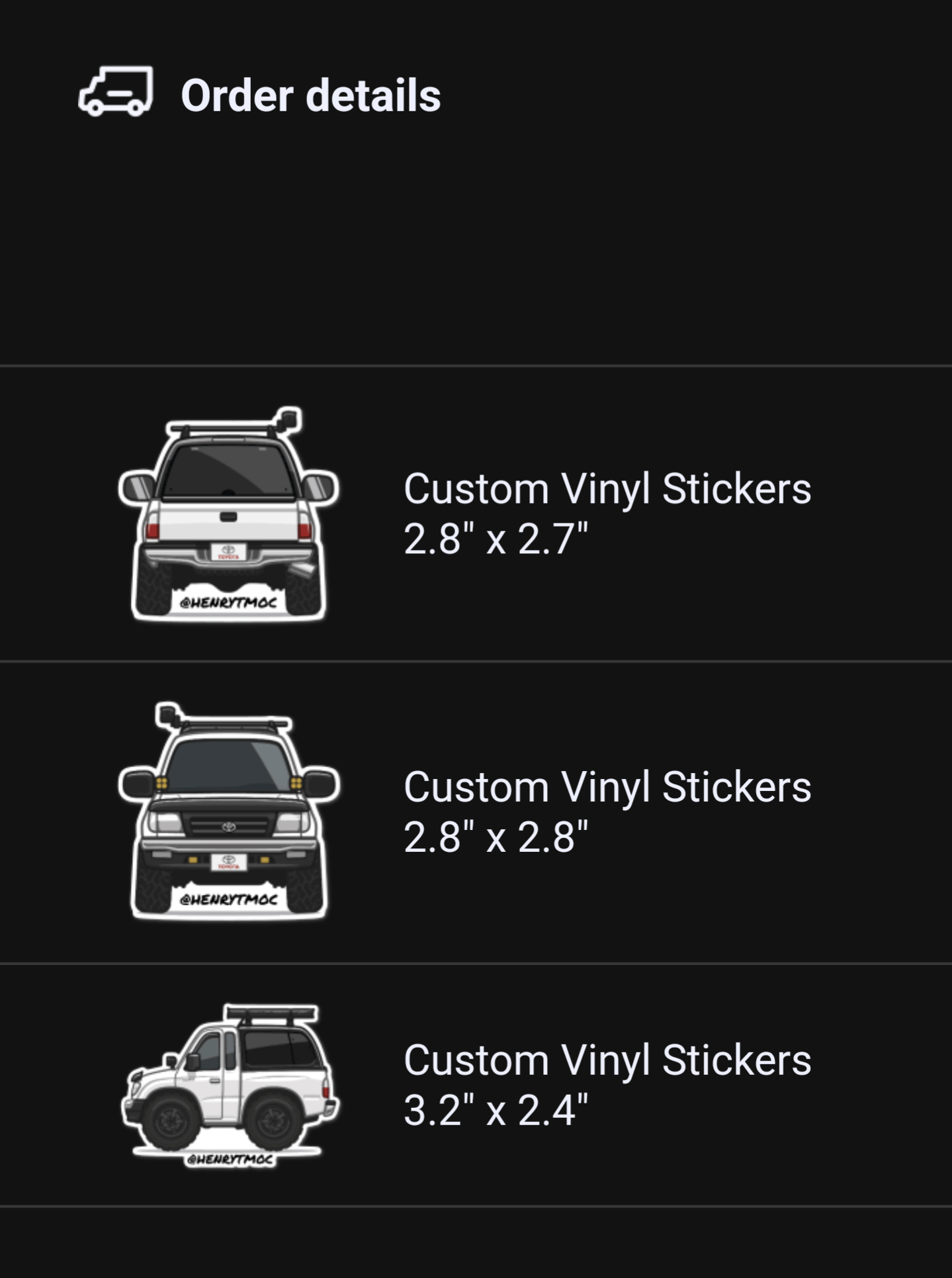Select Custom Vinyl Stickers title above 3.2" x 2.4"
The image size is (952, 1278).
[607, 1060]
